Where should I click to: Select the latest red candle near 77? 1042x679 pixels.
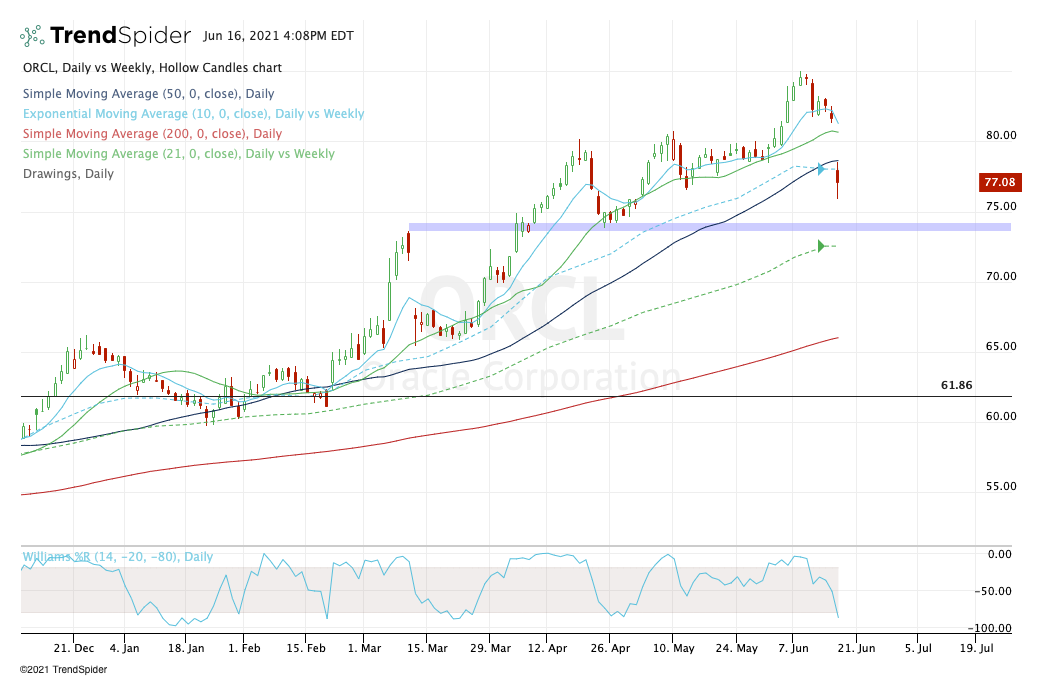point(837,182)
